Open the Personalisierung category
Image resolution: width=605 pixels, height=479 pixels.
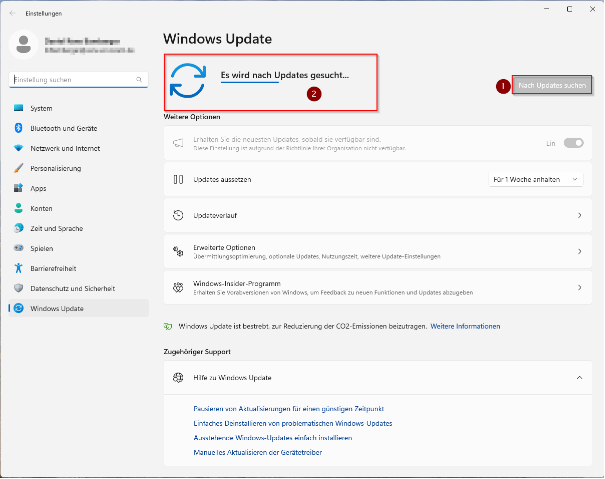(78, 168)
